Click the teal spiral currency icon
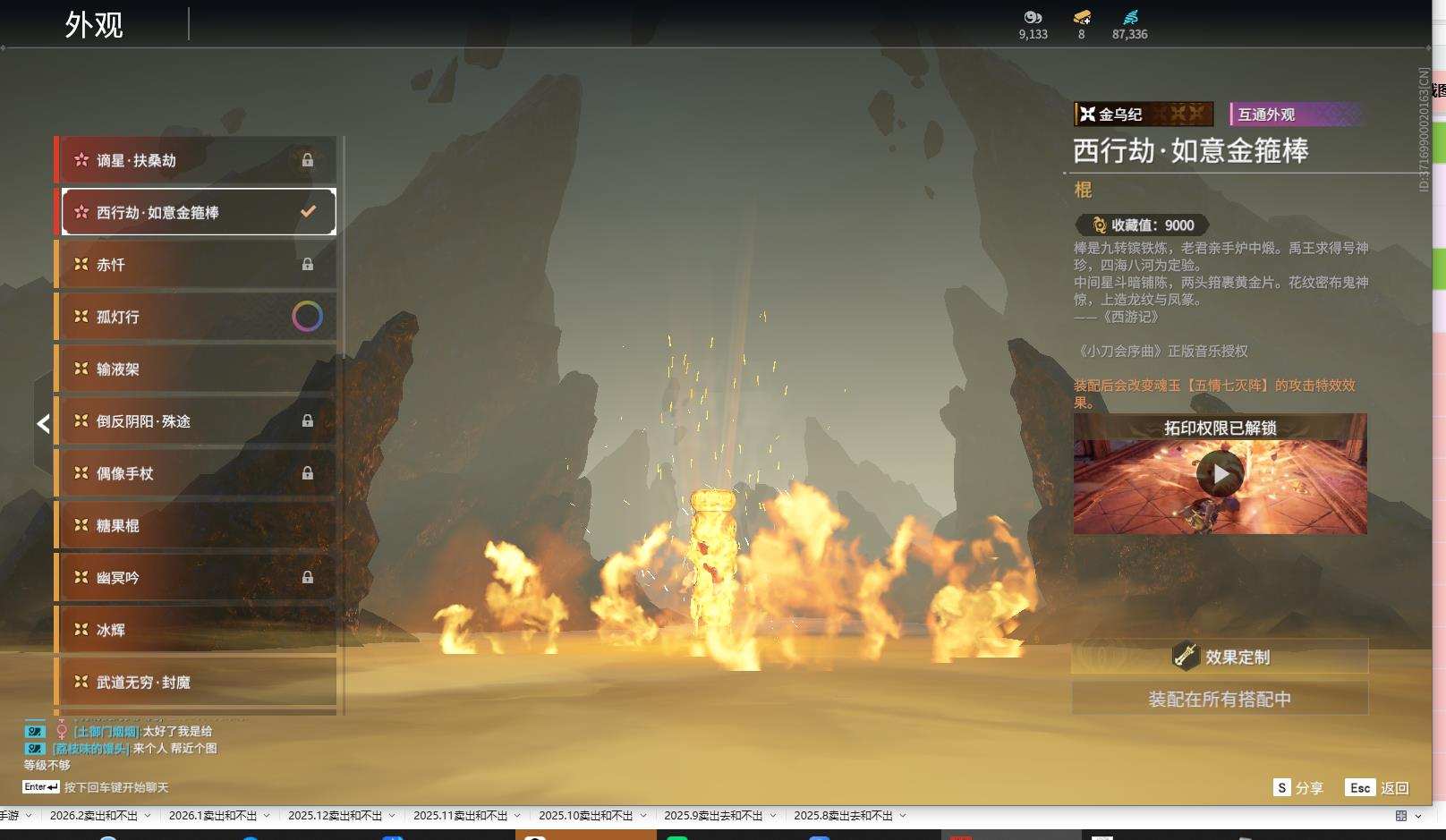The height and width of the screenshot is (840, 1446). coord(1131,17)
